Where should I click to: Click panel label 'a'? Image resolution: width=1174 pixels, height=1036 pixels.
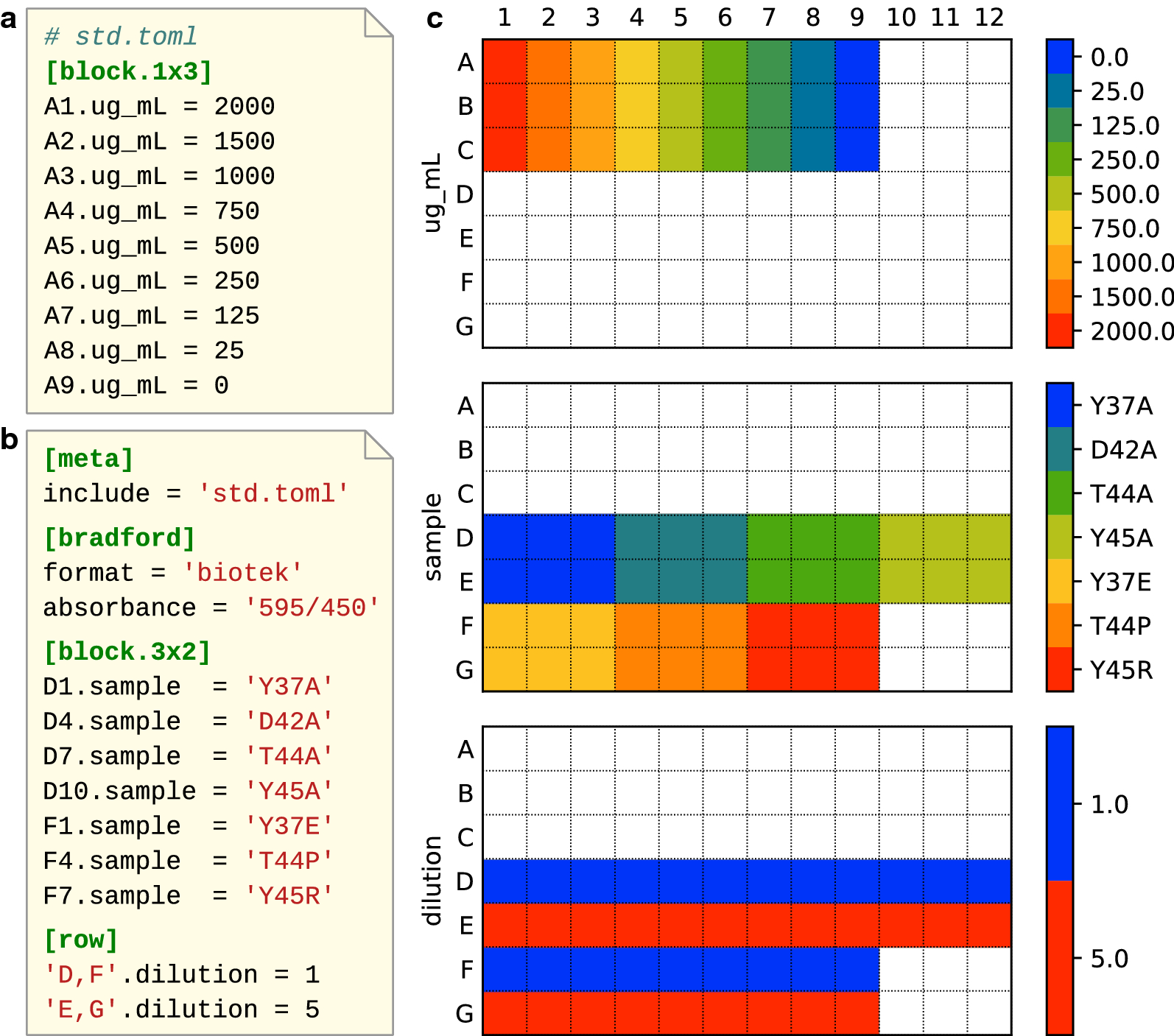coord(9,19)
